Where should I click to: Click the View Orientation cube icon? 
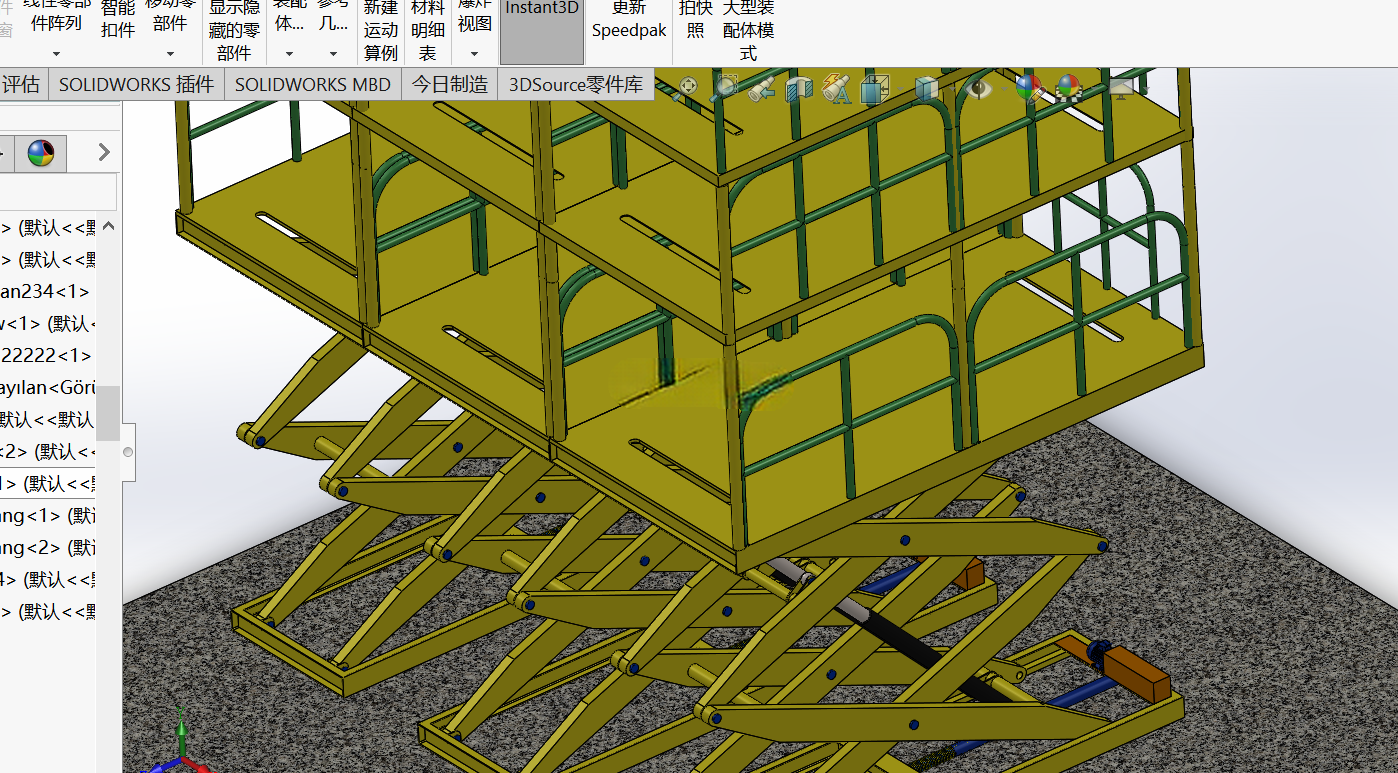coord(875,89)
